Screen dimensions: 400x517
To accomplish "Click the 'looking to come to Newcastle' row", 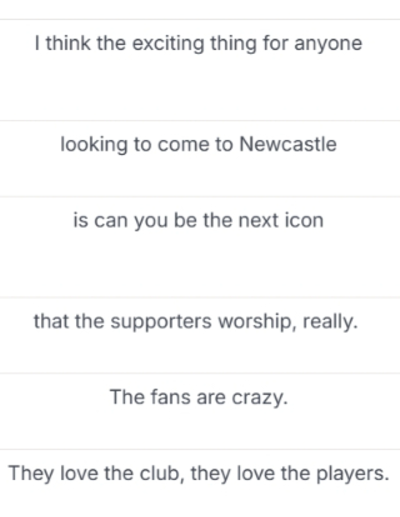I will tap(200, 159).
